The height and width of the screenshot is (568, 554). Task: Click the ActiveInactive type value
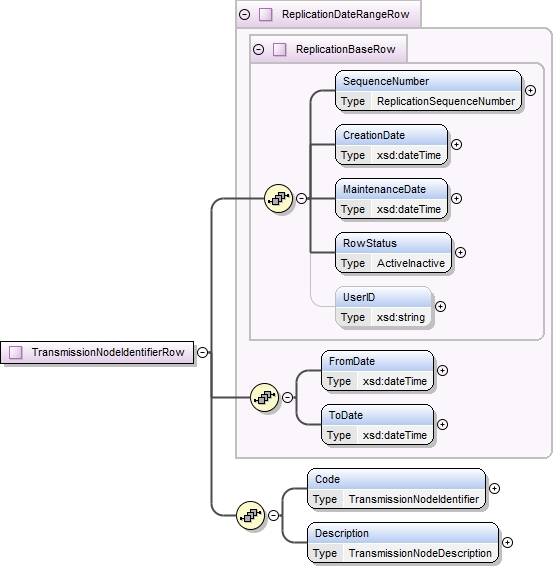click(x=411, y=263)
